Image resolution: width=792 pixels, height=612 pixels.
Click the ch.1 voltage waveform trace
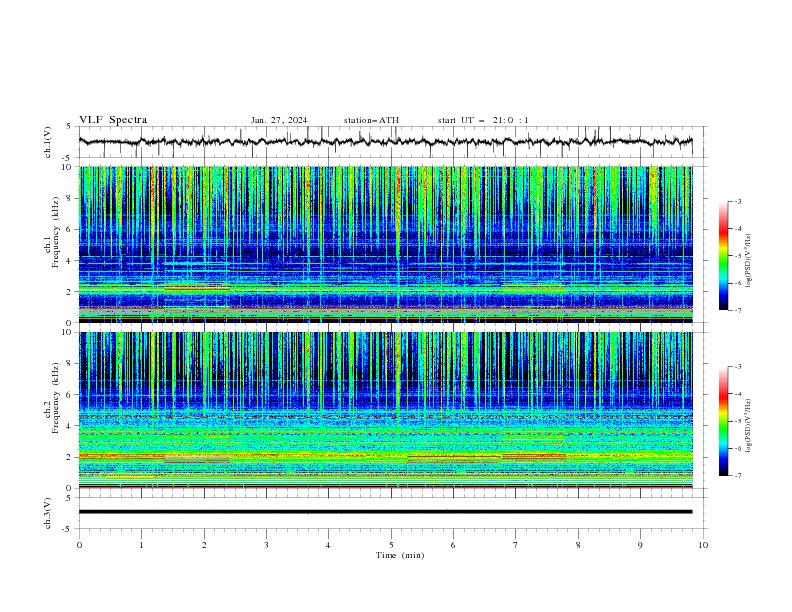tap(385, 142)
